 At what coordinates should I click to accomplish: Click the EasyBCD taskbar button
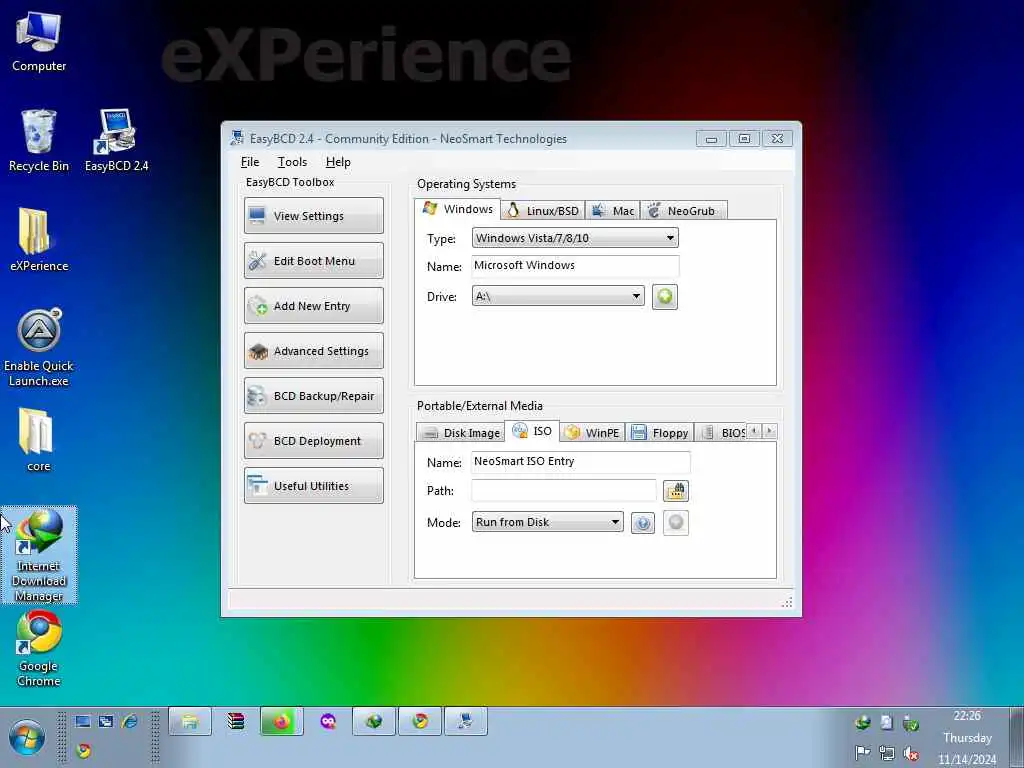(466, 722)
